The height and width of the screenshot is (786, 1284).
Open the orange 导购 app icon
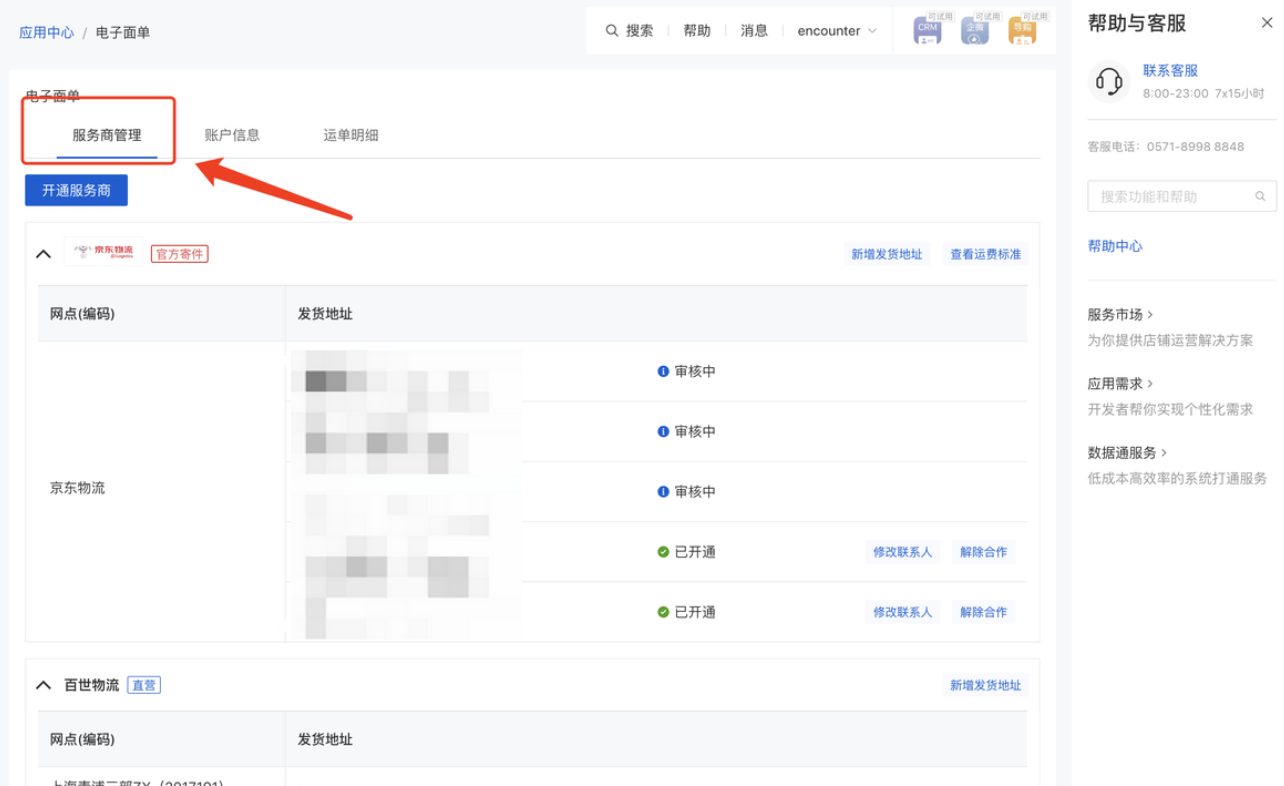[x=1022, y=30]
